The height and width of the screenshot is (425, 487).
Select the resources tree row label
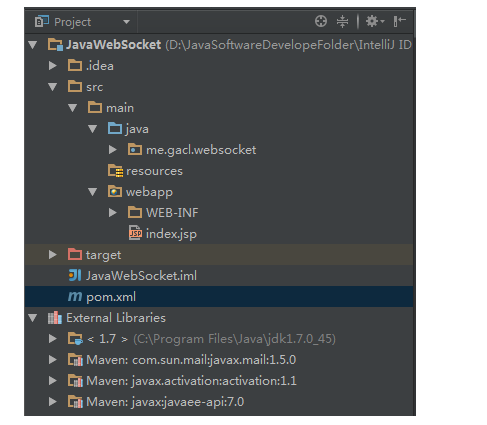pyautogui.click(x=154, y=171)
